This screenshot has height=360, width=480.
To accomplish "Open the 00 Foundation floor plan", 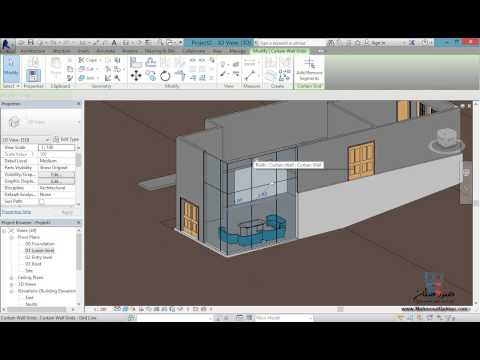I will pyautogui.click(x=40, y=244).
